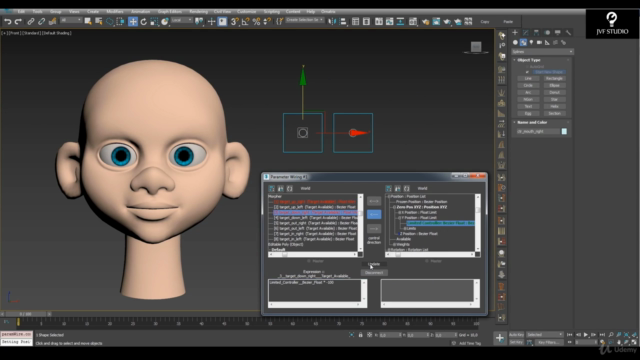
Task: Choose the Select and Scale tool
Action: coord(154,21)
